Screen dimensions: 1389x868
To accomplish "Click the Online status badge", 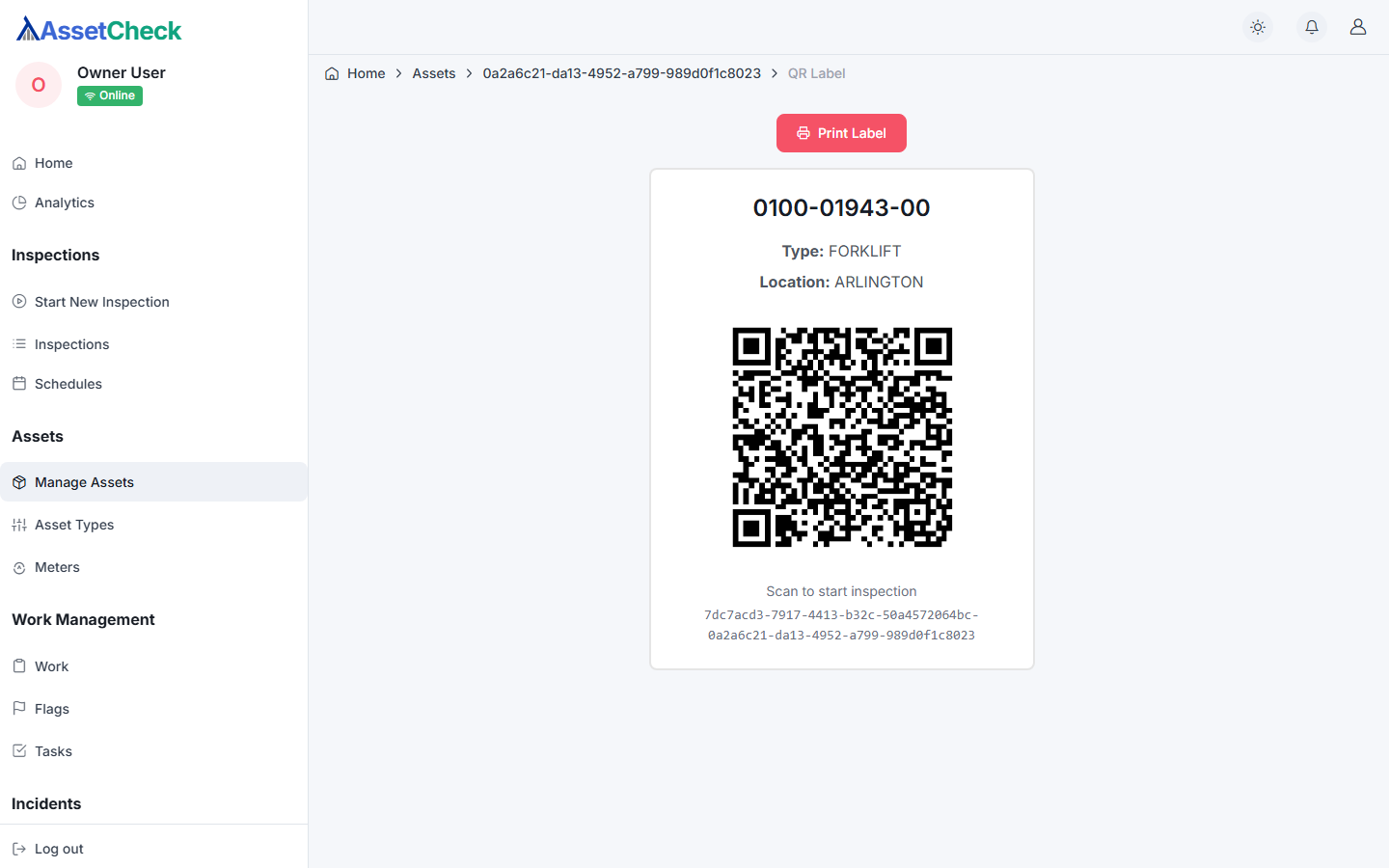I will 110,95.
